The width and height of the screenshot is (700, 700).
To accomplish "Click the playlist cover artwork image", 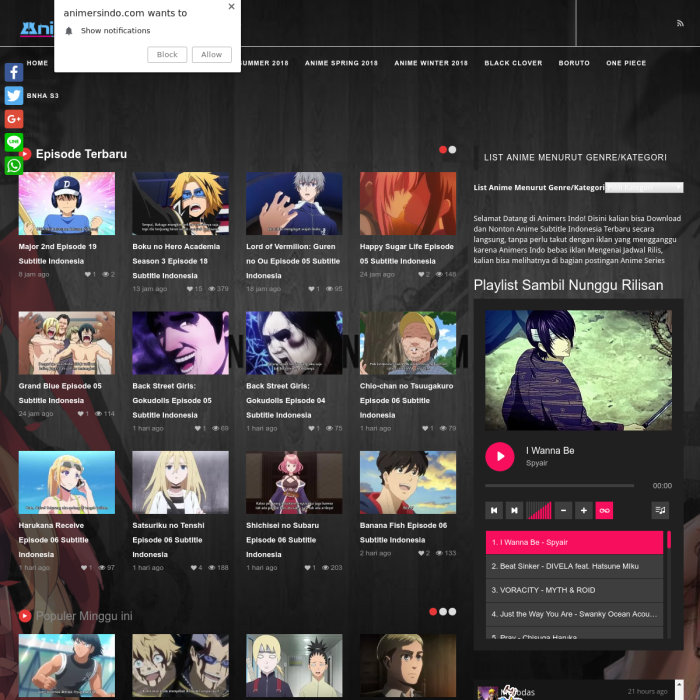I will tap(579, 371).
